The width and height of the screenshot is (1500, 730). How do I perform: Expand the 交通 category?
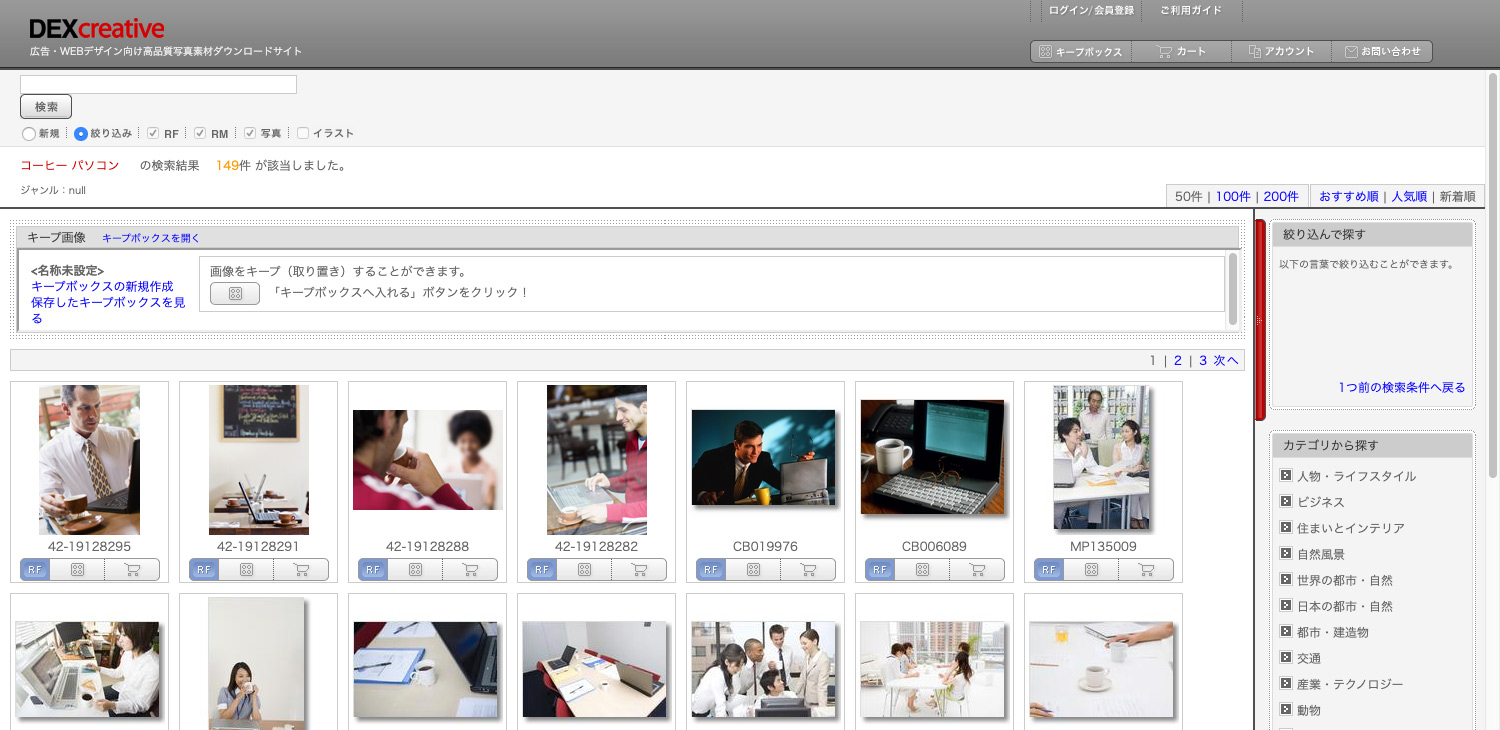[x=1286, y=658]
